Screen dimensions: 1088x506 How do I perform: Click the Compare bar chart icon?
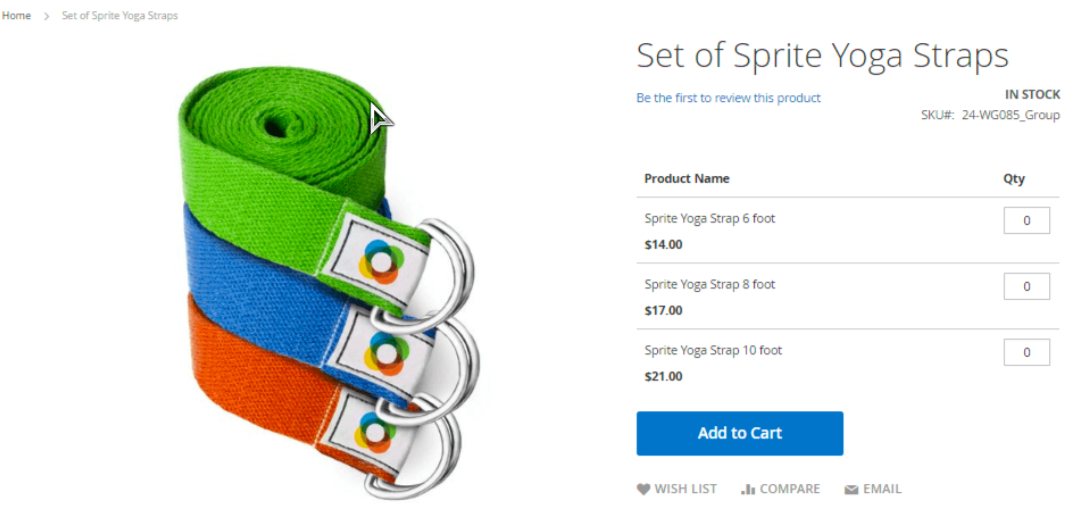click(748, 489)
